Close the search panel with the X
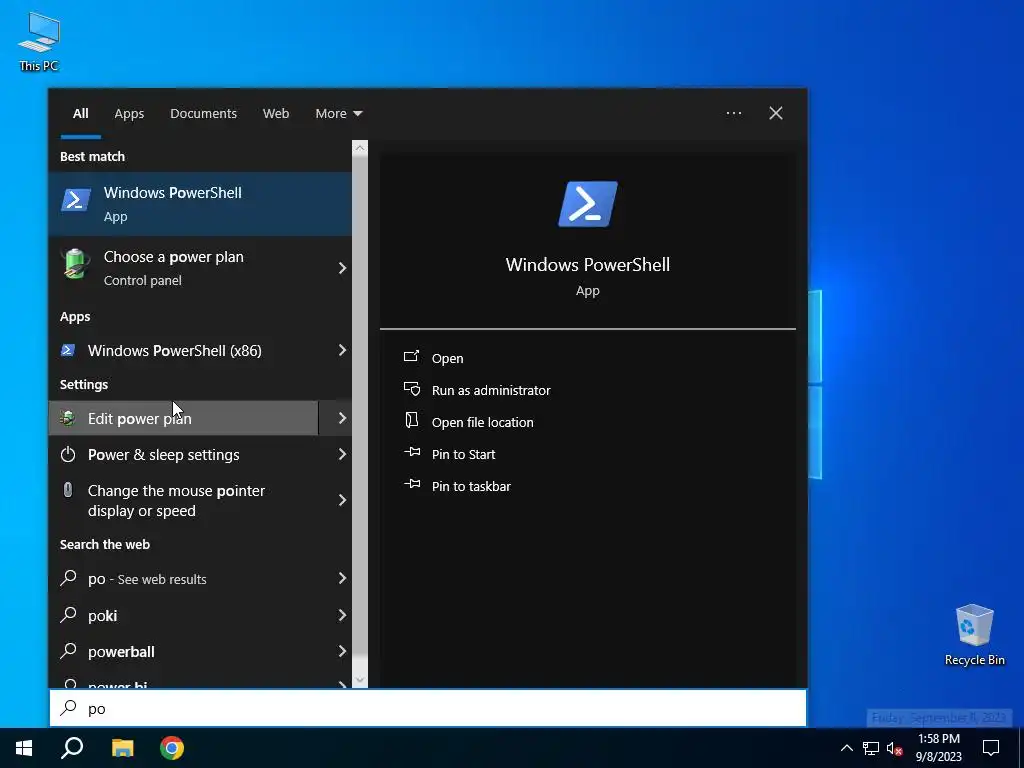 pos(776,113)
